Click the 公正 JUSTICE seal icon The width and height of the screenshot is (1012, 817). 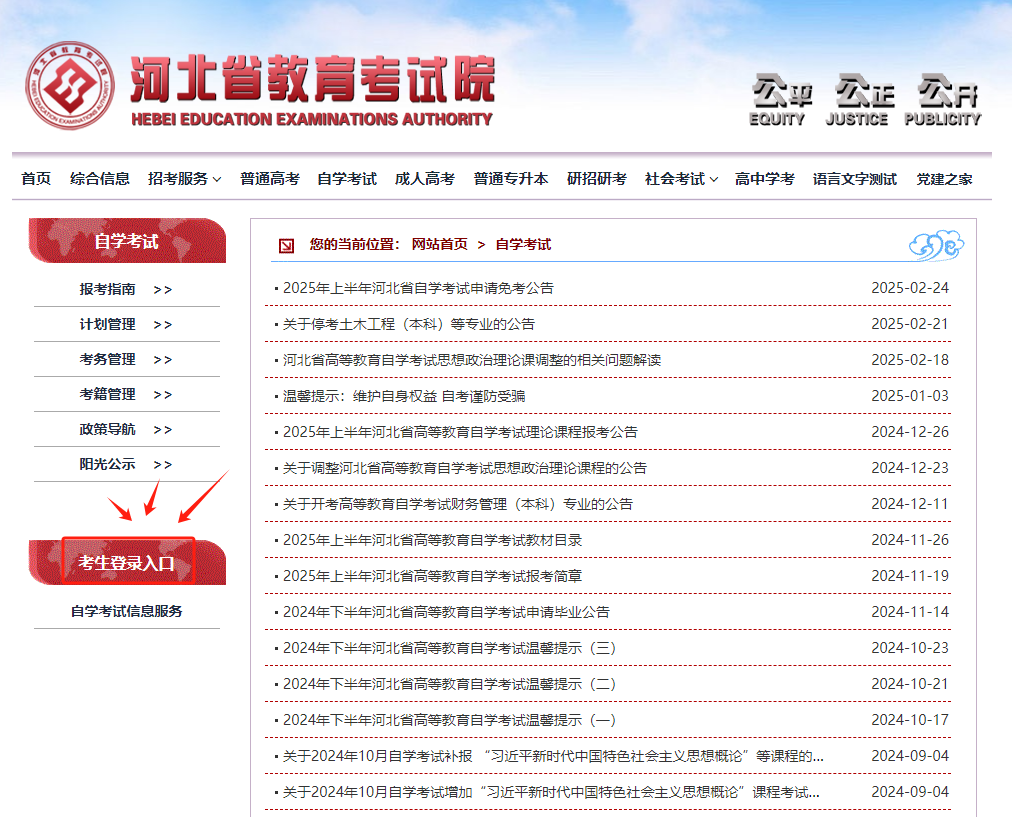(858, 95)
